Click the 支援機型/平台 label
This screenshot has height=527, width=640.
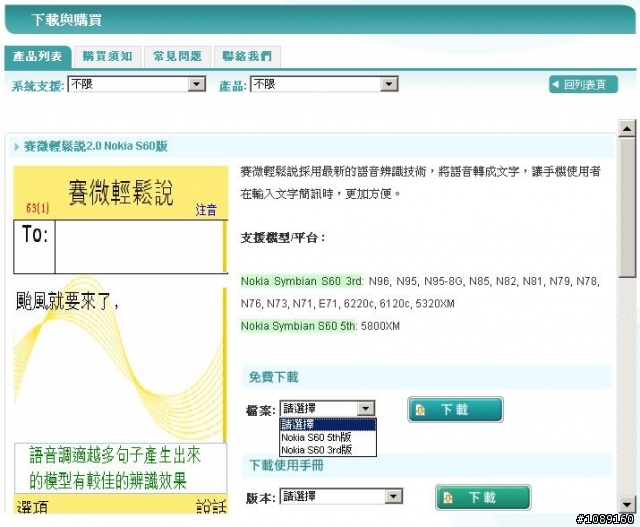point(282,238)
